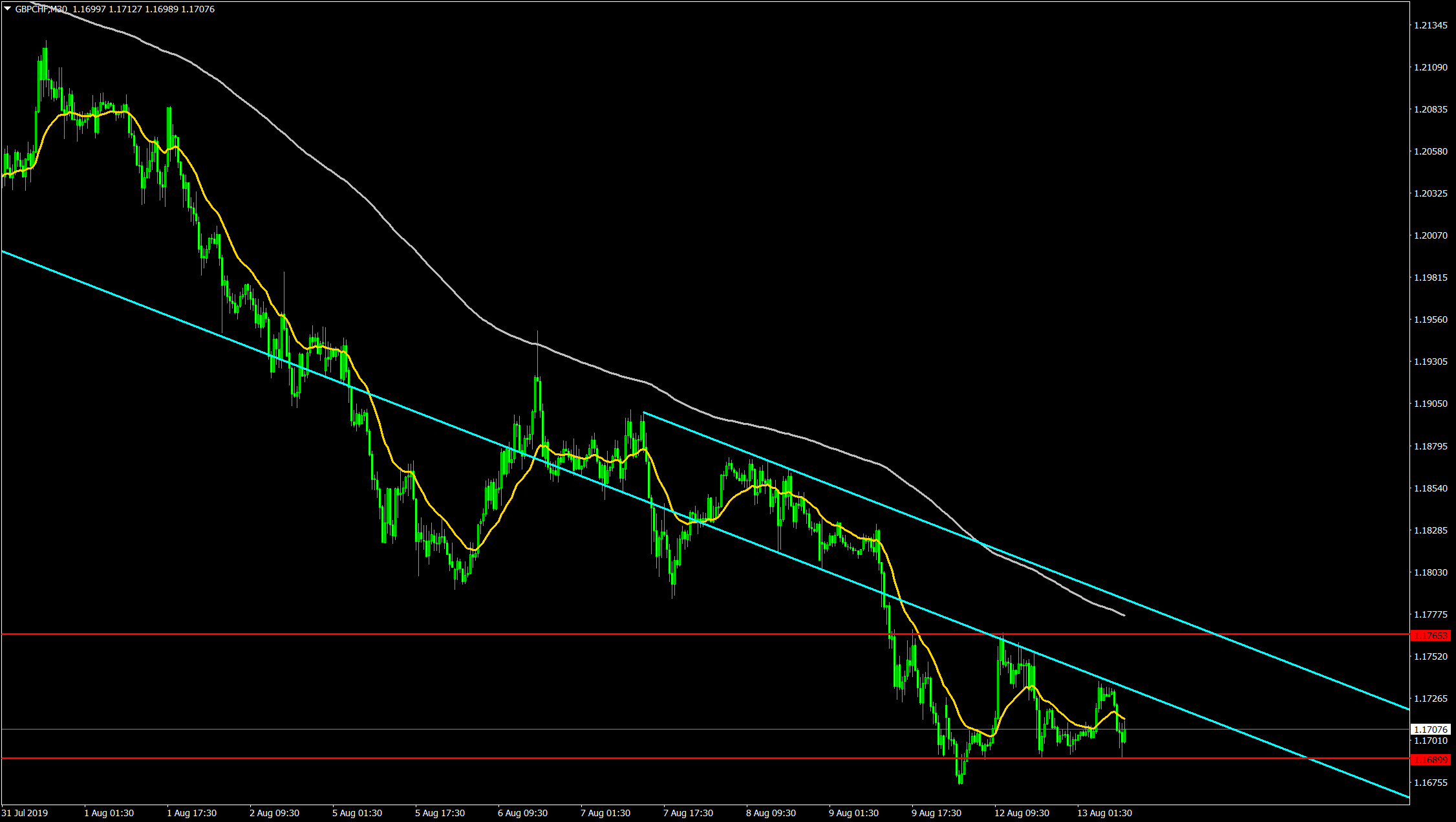Click the 2 Aug 09:30 time label
Viewport: 1456px width, 822px height.
[x=274, y=813]
